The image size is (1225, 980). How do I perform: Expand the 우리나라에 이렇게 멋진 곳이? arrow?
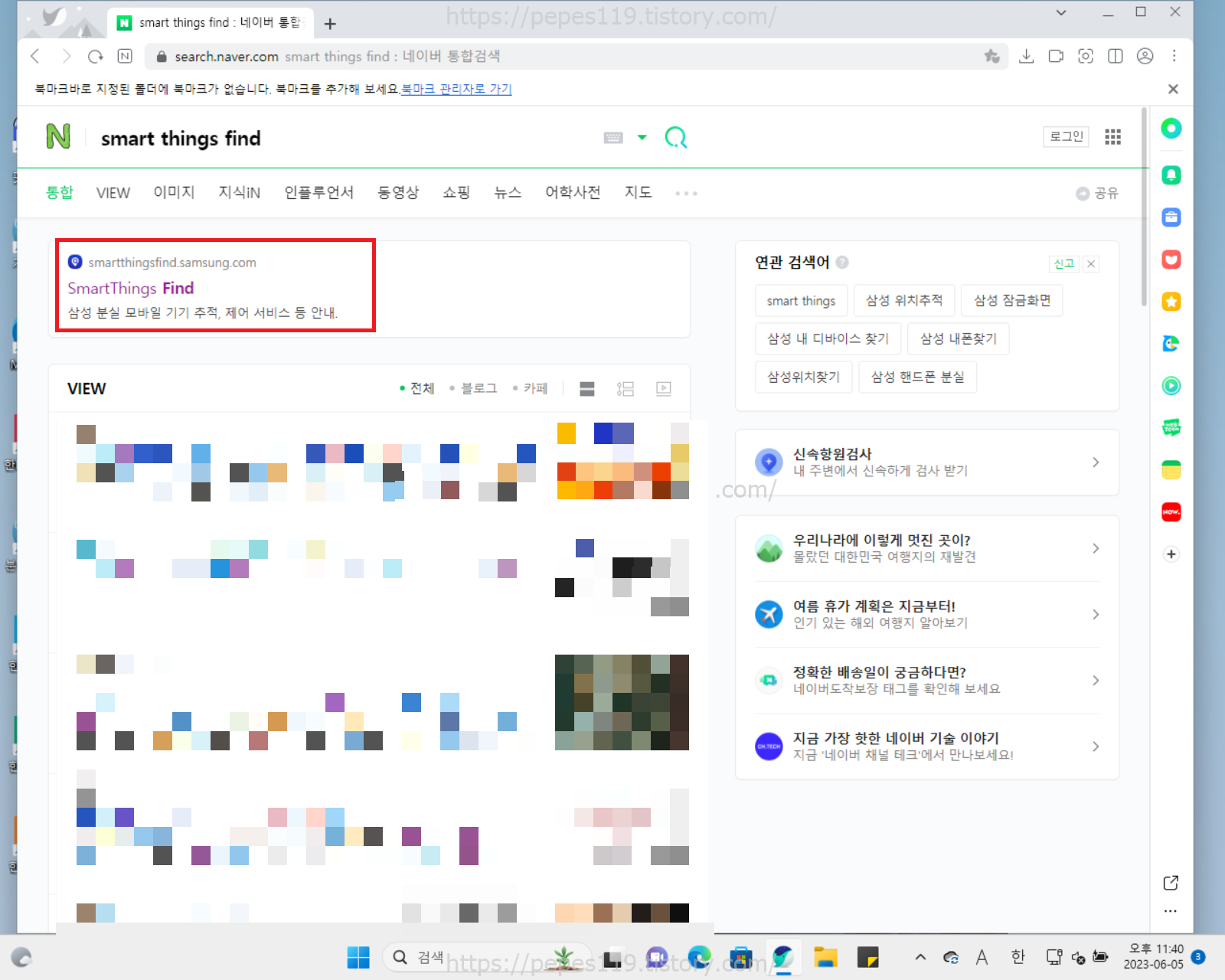point(1096,548)
